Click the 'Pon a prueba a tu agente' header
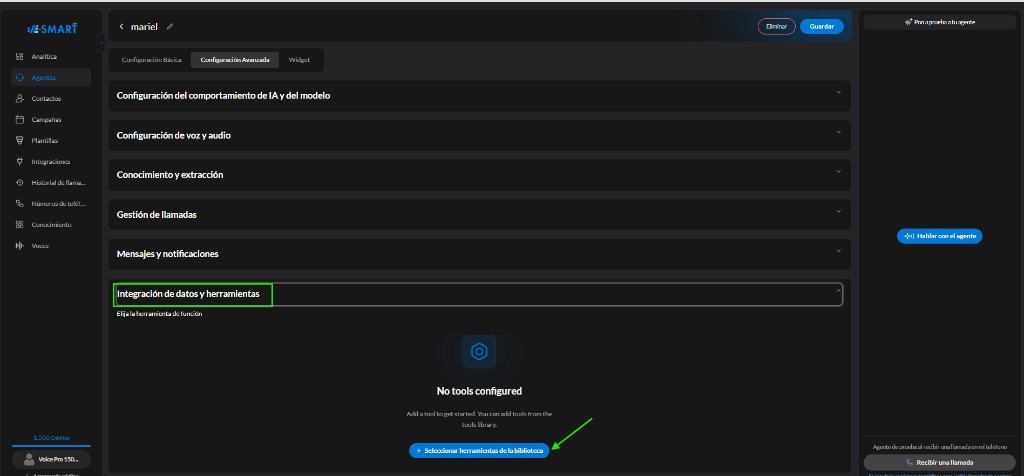1024x476 pixels. coord(939,22)
